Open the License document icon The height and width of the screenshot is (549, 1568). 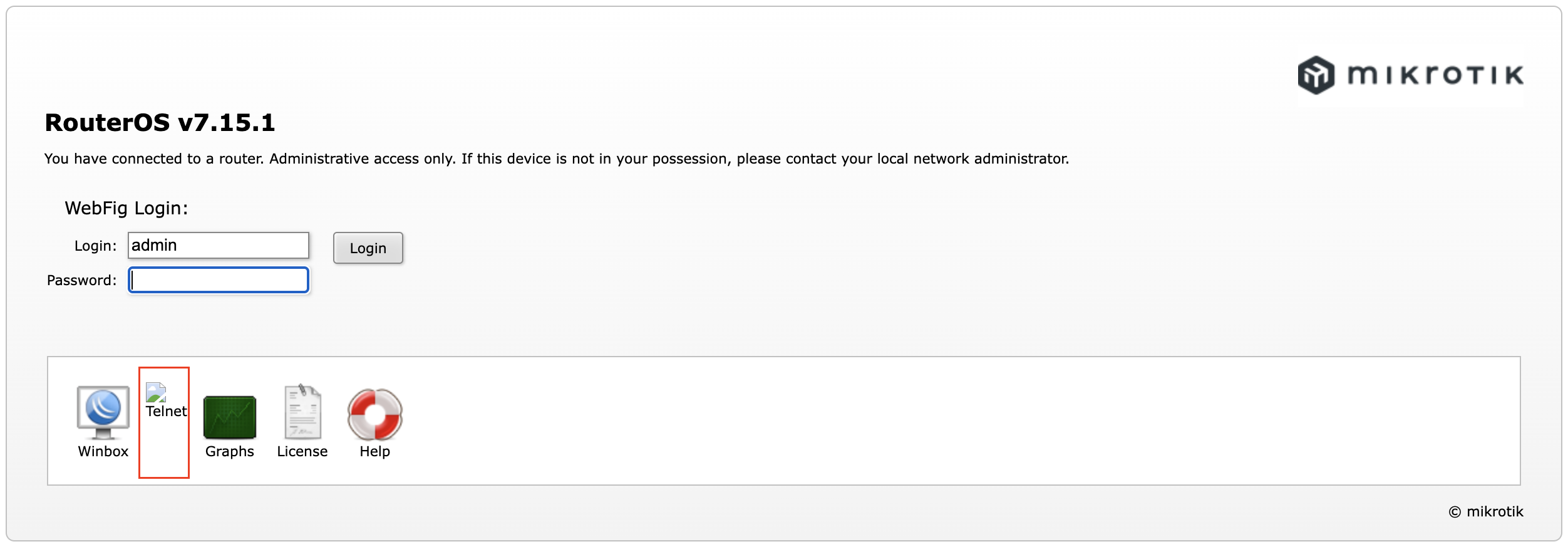(x=302, y=412)
